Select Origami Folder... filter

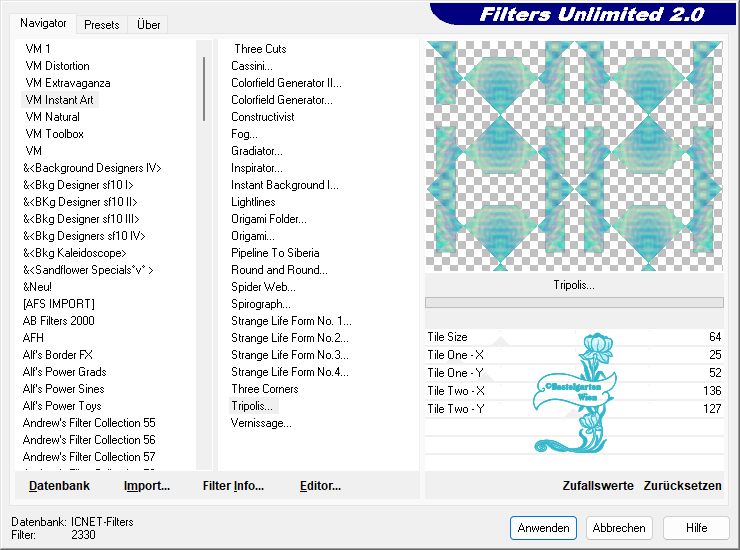coord(269,219)
